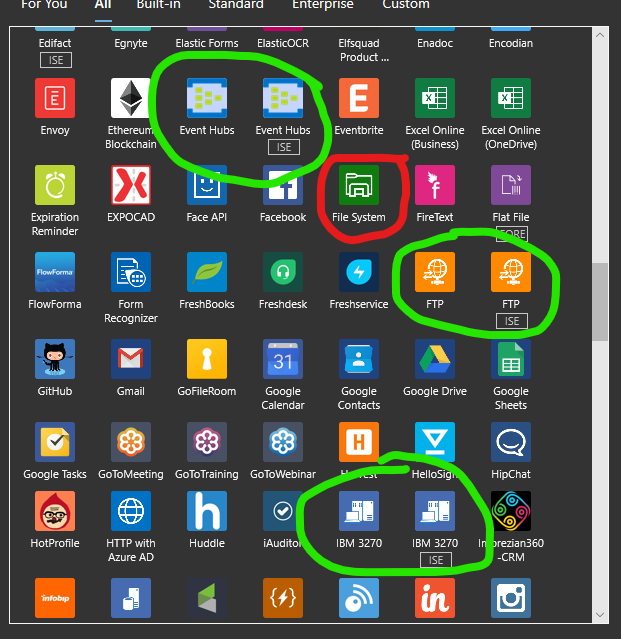Screen dimensions: 621x639
Task: Click the Elastic Forms connector label
Action: point(207,43)
